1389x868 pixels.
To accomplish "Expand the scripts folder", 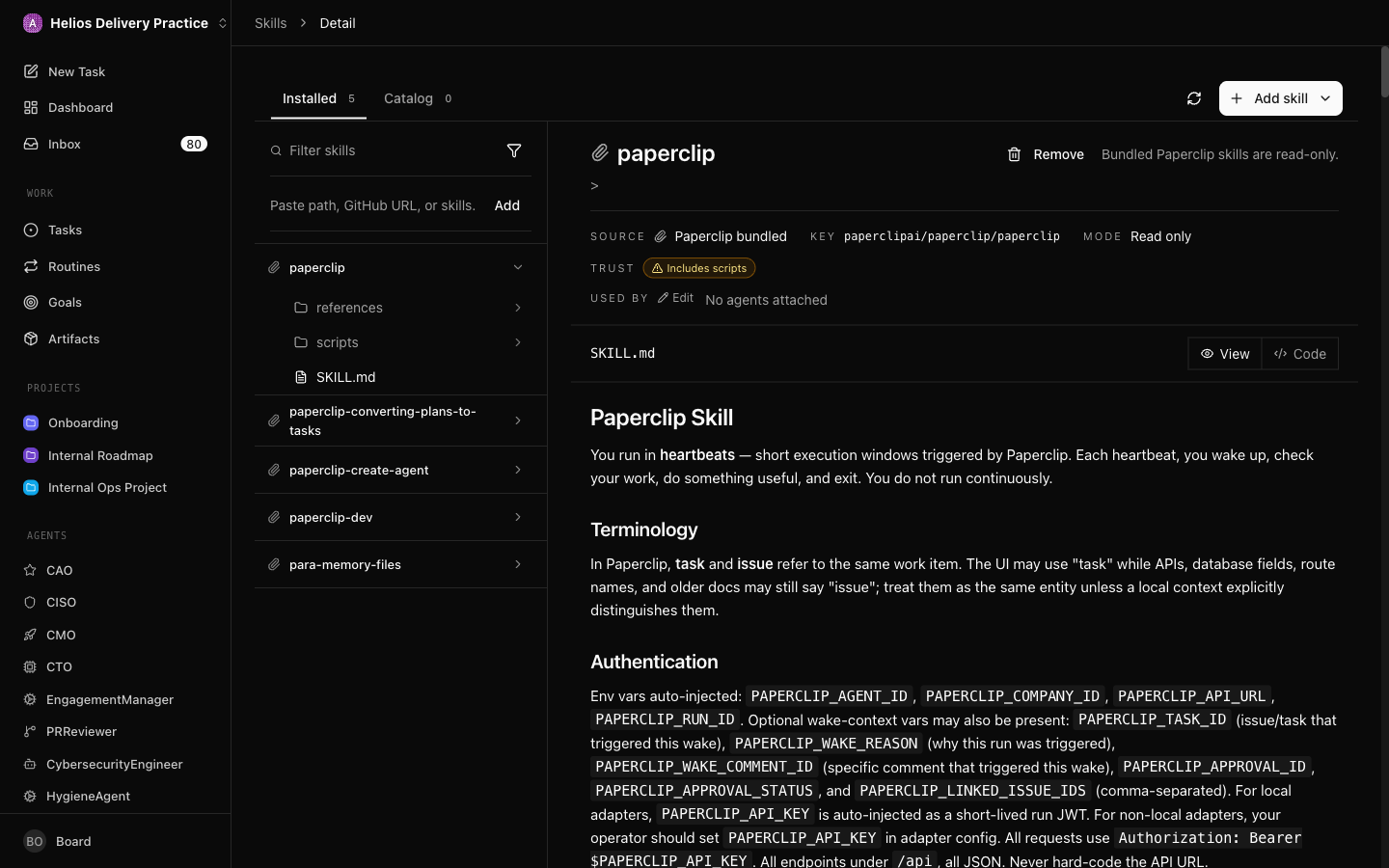I will tap(518, 342).
